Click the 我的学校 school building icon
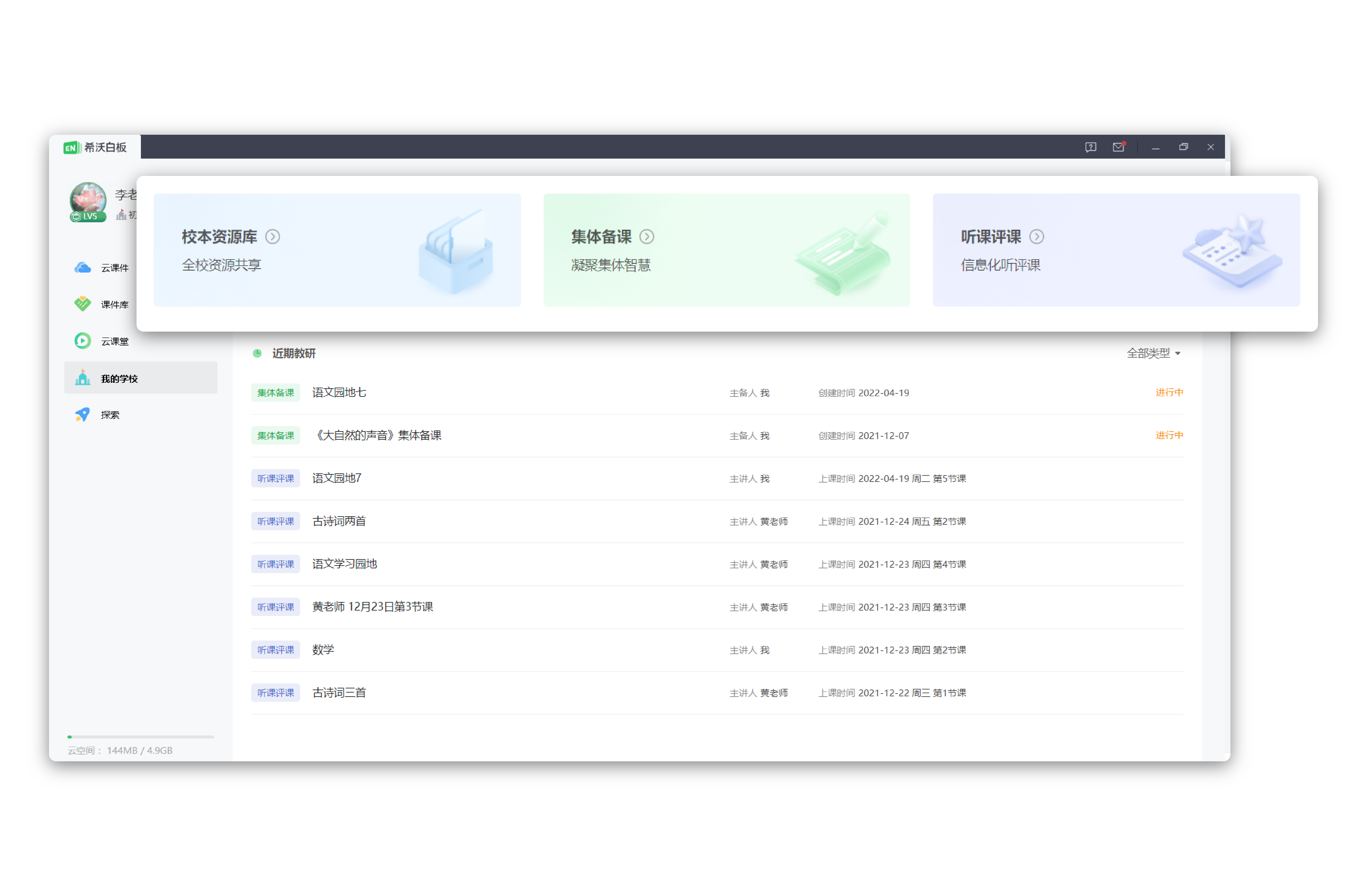Screen dimensions: 1367x896 tap(83, 378)
